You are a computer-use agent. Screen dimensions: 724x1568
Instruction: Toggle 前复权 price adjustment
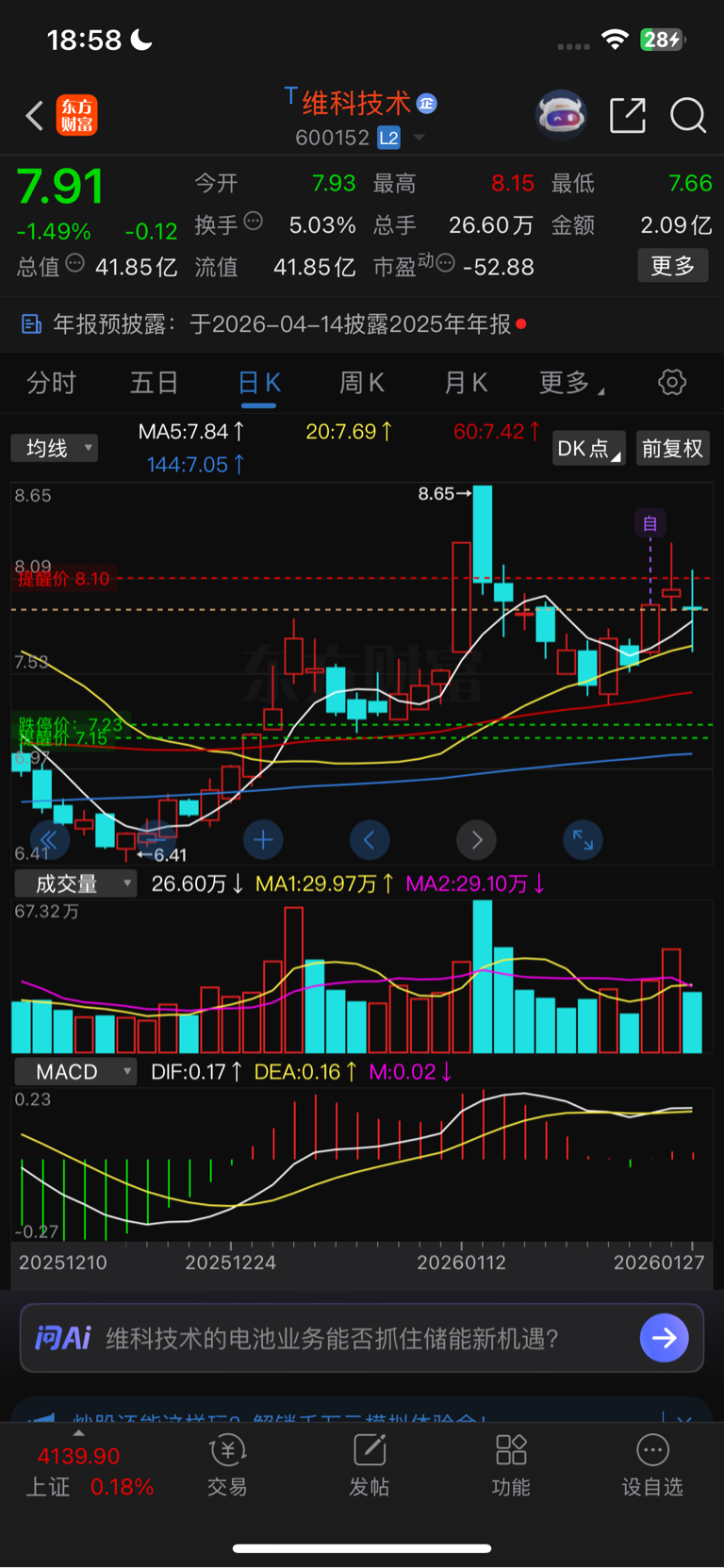(x=673, y=448)
